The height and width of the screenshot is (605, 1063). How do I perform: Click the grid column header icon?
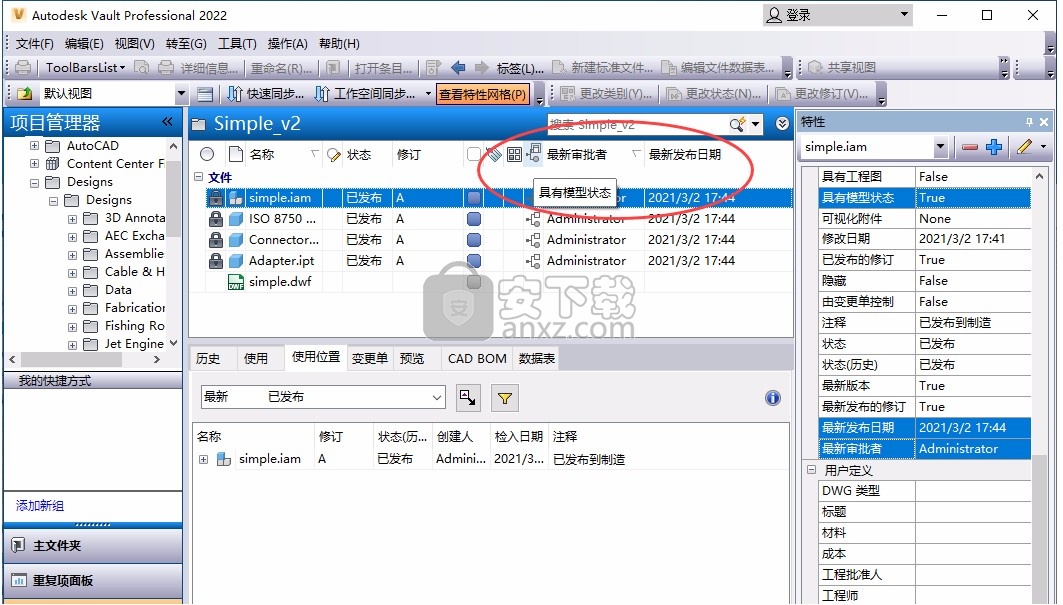coord(515,155)
